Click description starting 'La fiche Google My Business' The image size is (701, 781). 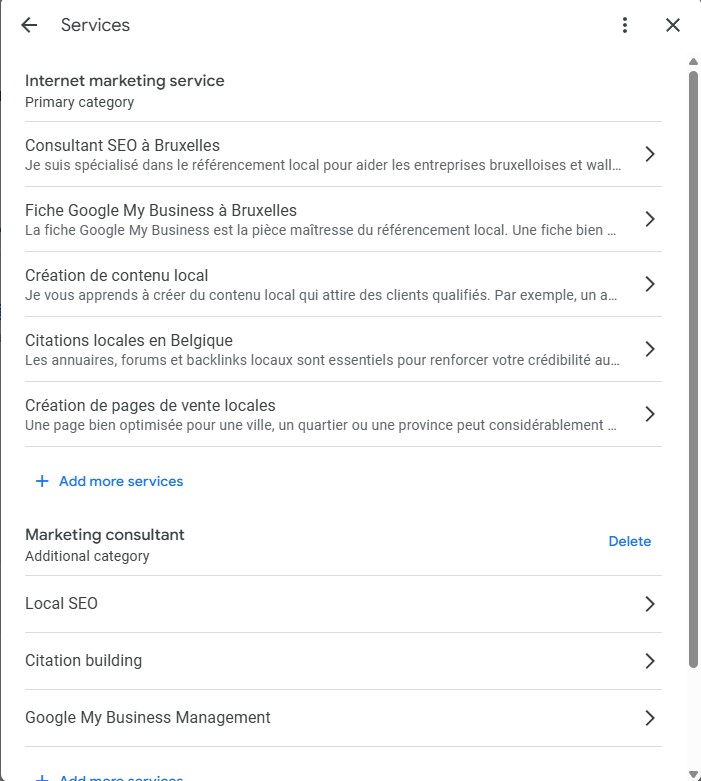[x=320, y=230]
